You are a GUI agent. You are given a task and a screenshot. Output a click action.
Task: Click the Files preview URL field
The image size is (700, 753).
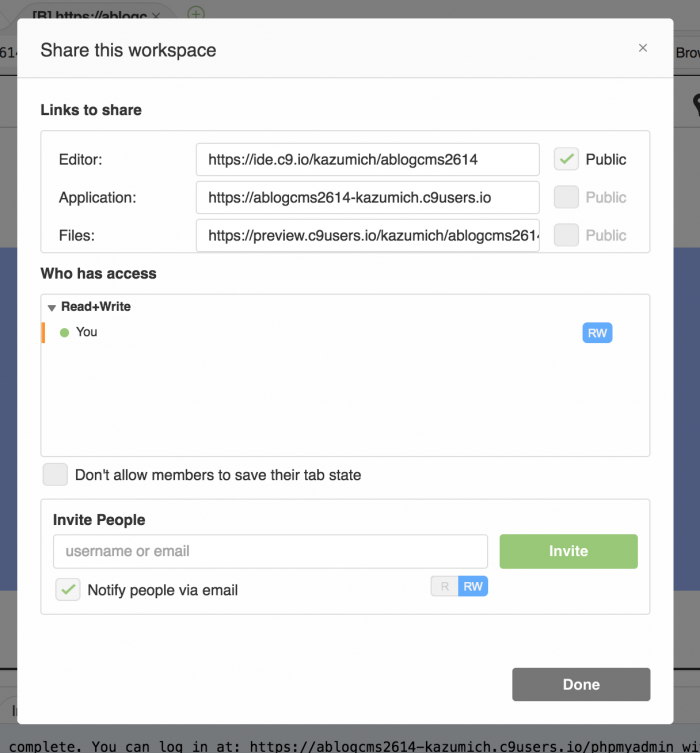(x=368, y=235)
